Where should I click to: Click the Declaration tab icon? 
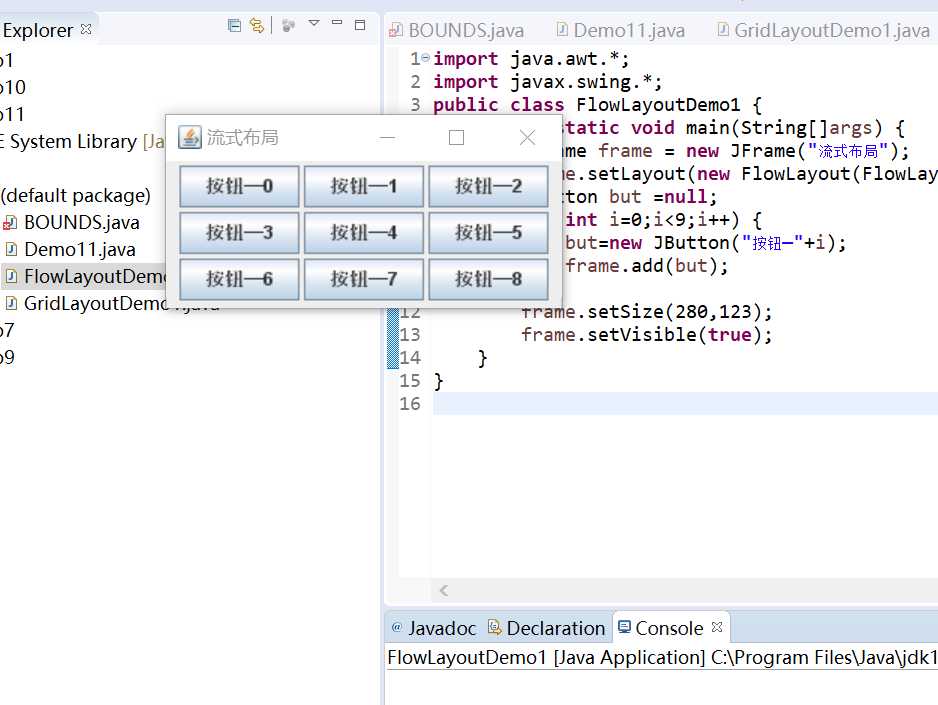point(494,627)
